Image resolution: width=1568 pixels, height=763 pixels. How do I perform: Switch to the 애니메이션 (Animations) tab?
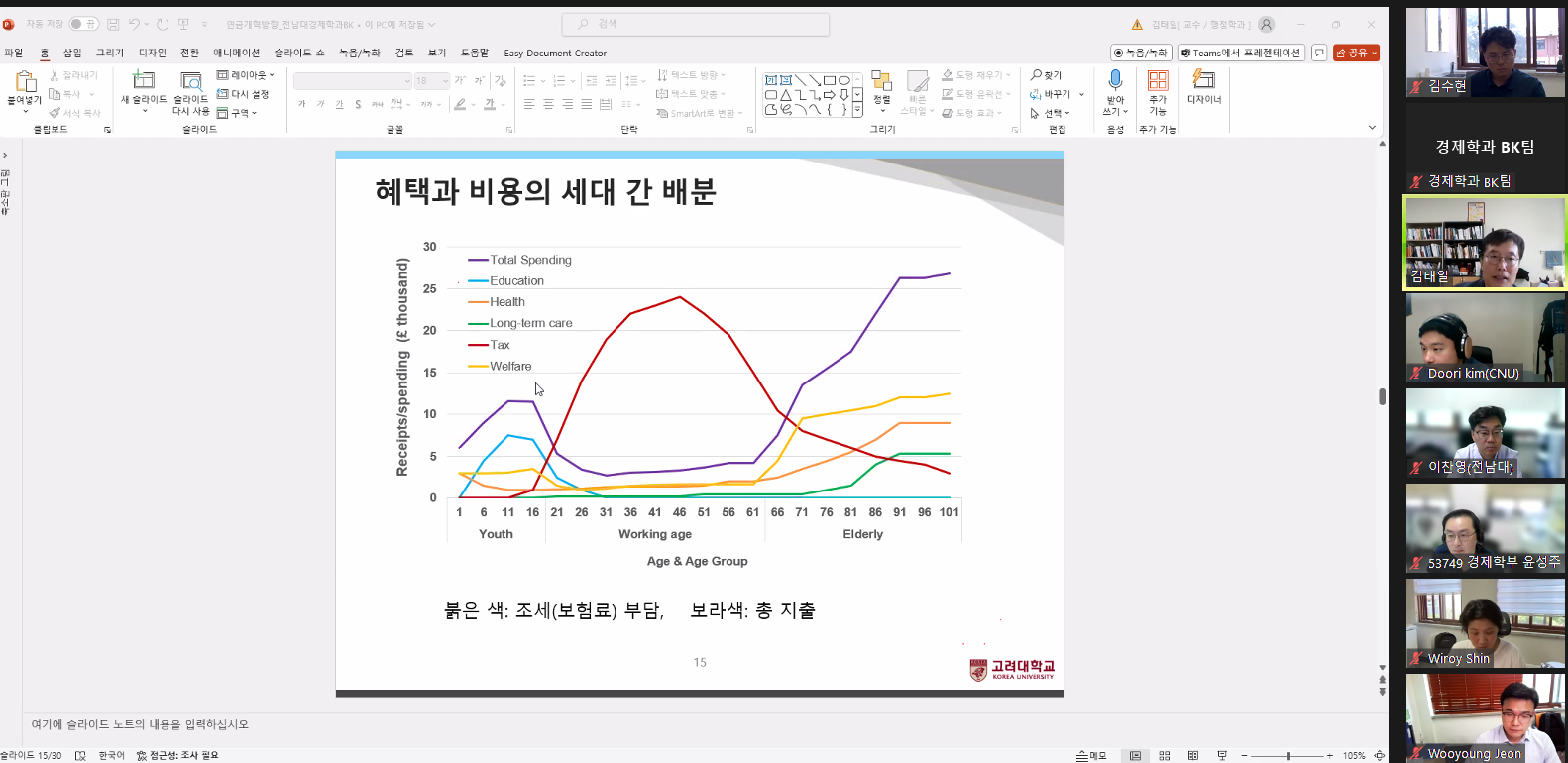tap(236, 53)
